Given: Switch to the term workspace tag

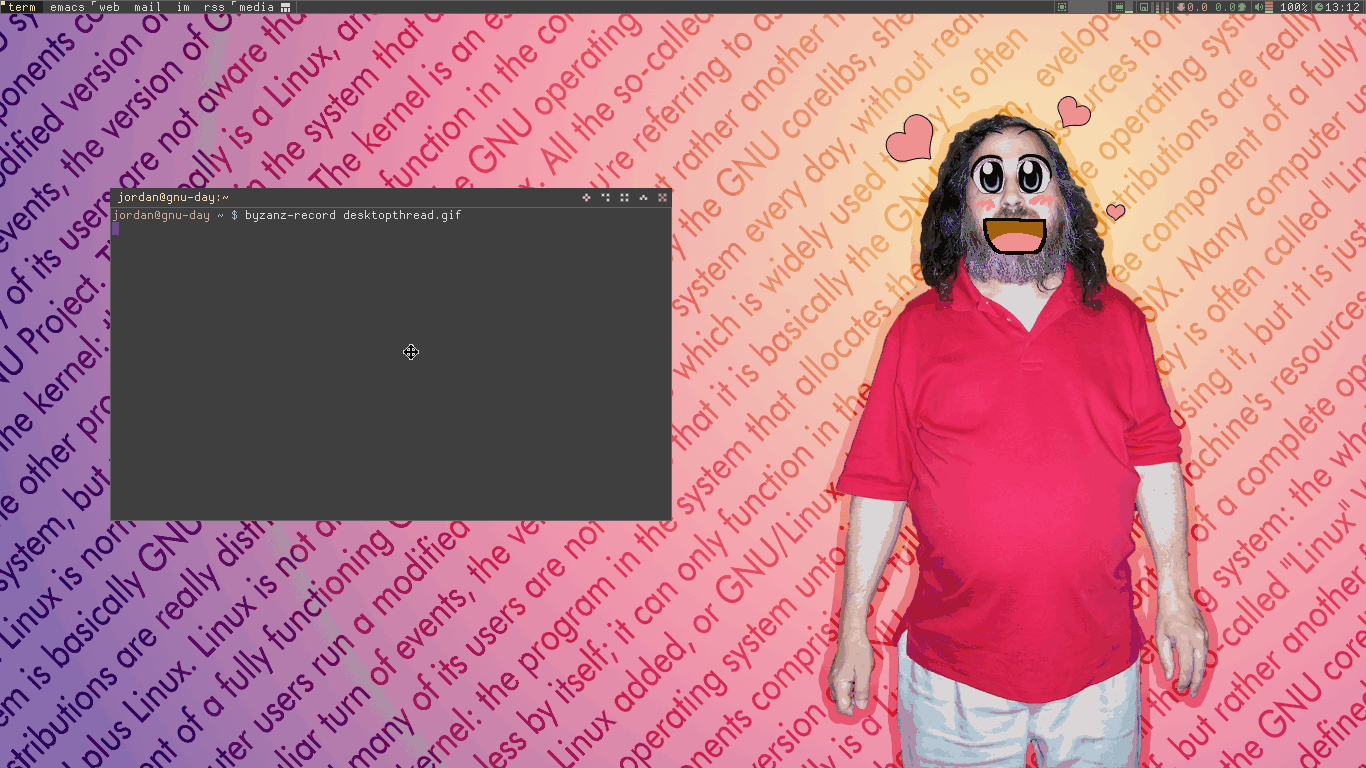Looking at the screenshot, I should 21,7.
